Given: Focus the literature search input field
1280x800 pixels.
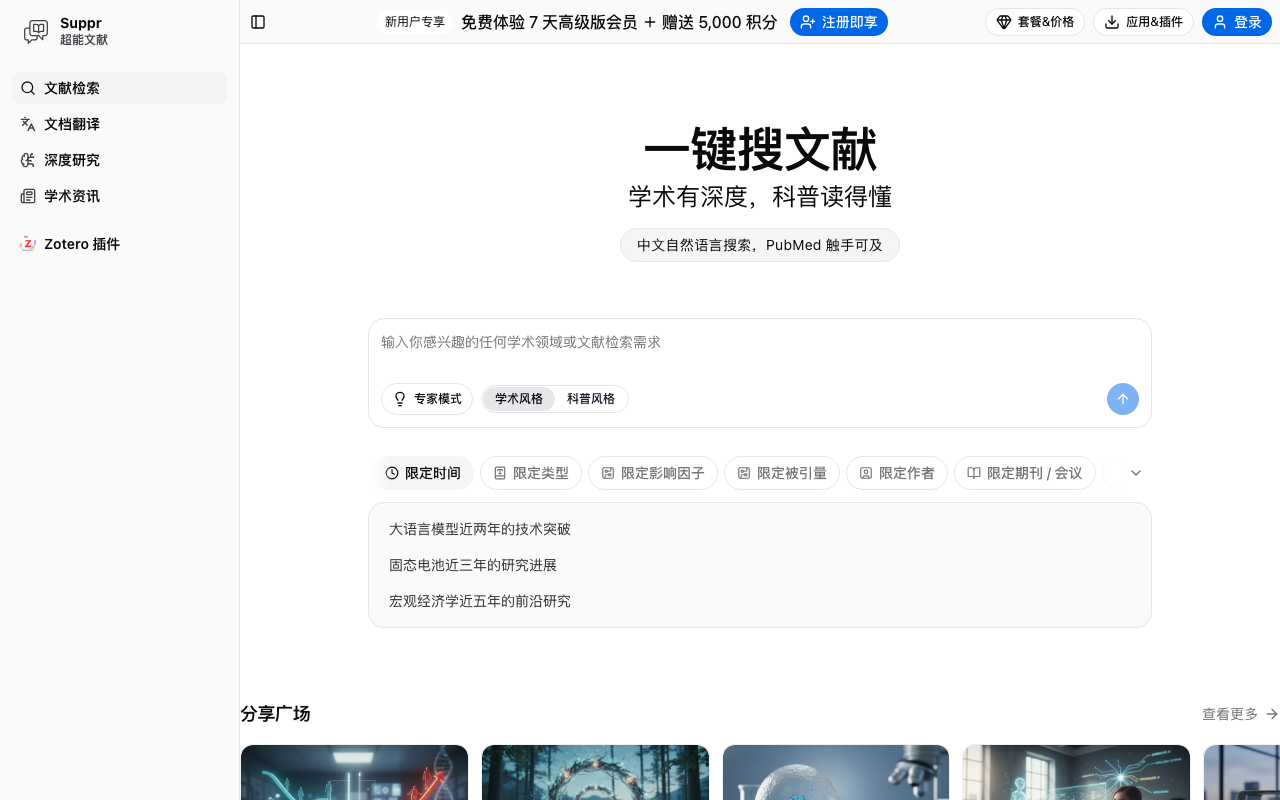Looking at the screenshot, I should click(x=760, y=342).
